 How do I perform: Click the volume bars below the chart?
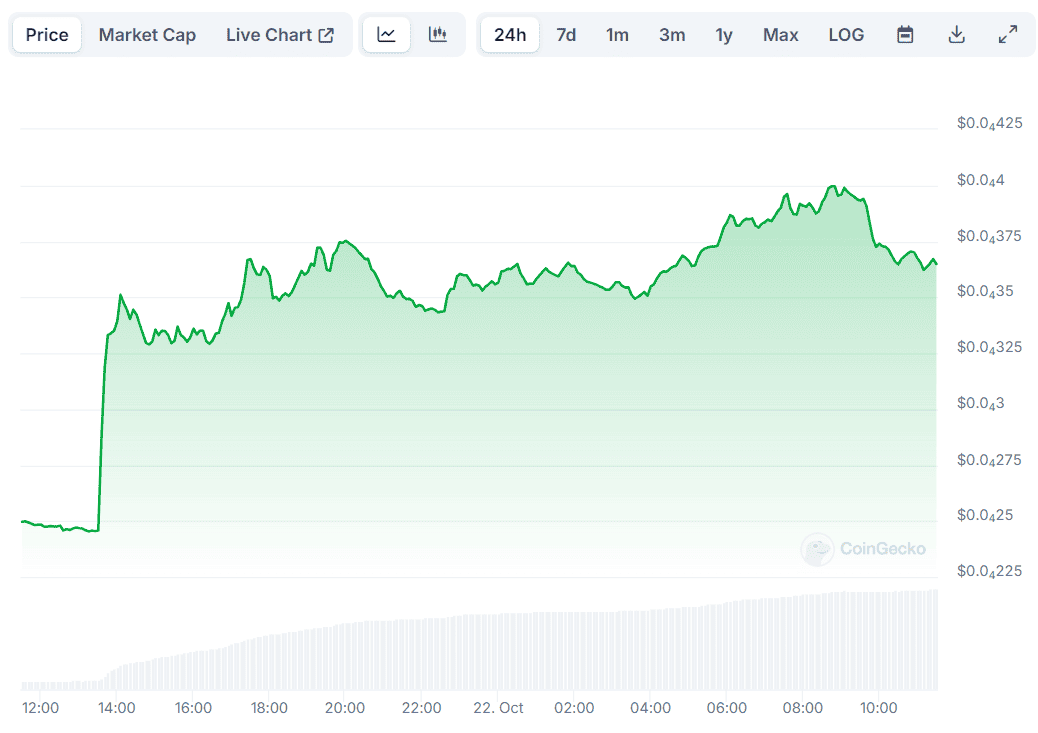click(500, 650)
